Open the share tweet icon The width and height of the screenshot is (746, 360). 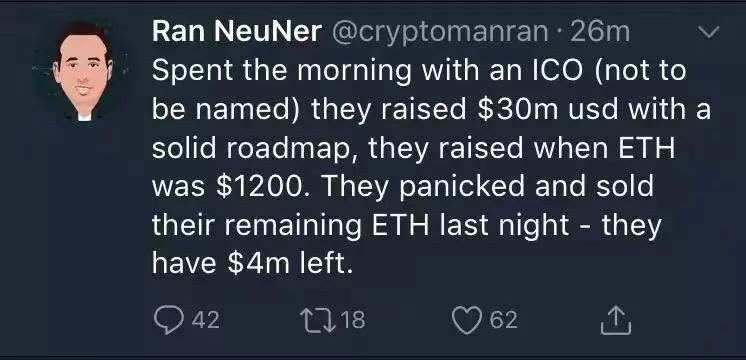616,320
